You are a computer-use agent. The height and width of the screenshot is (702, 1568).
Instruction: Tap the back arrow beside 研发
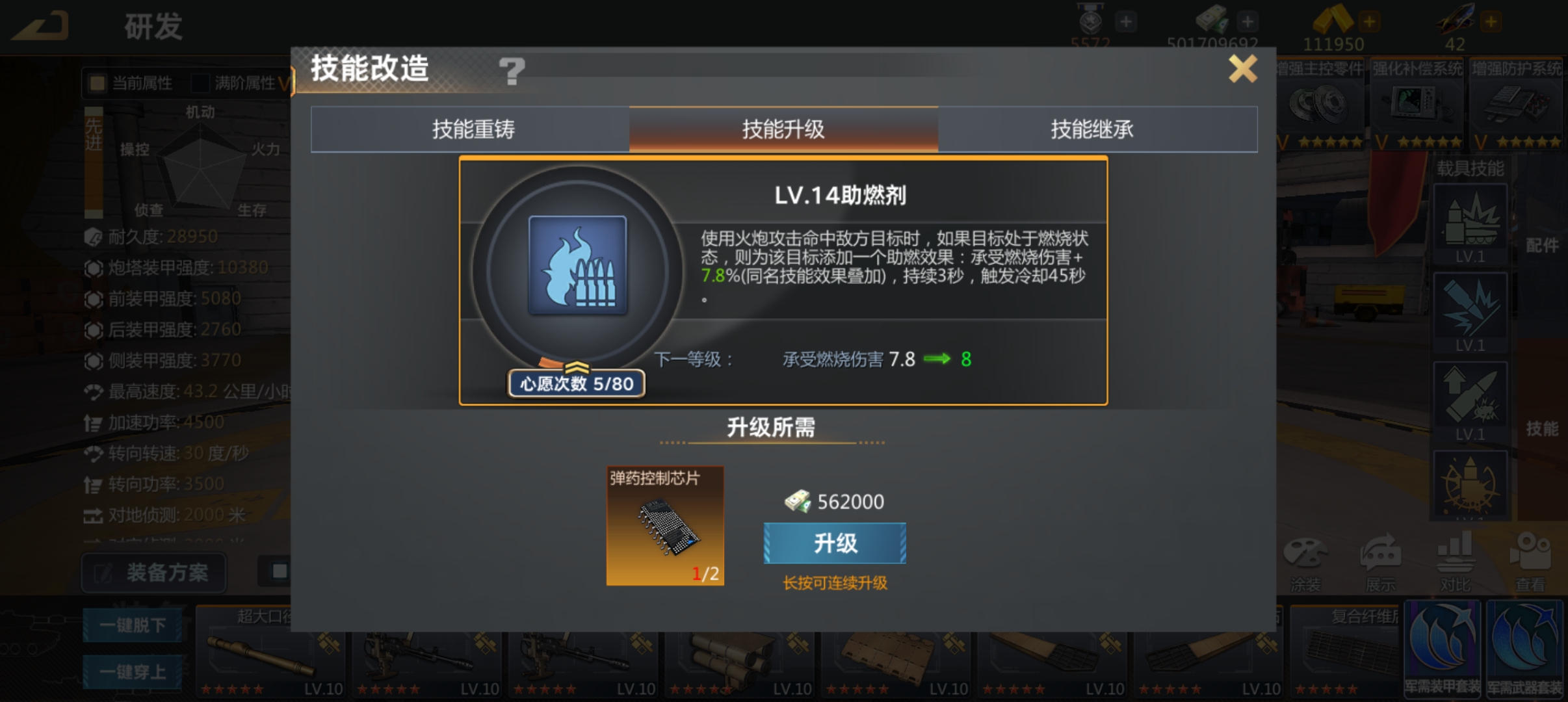pyautogui.click(x=40, y=25)
